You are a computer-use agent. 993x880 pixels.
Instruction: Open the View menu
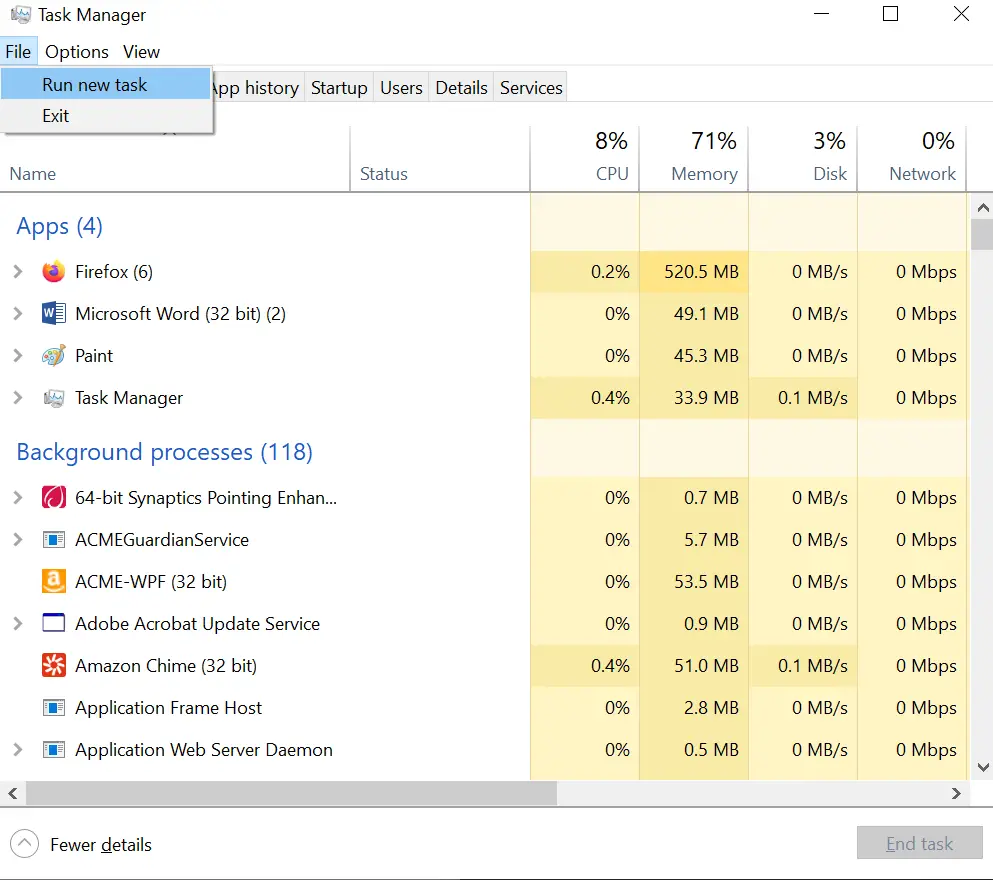point(141,51)
